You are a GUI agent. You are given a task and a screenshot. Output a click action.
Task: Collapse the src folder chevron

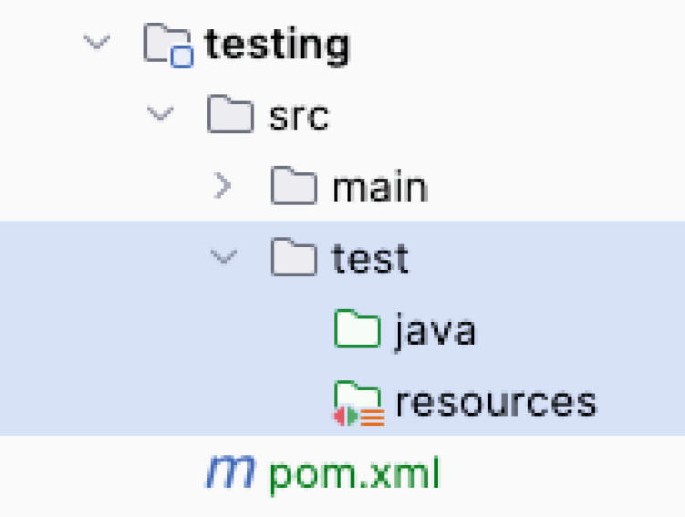coord(160,113)
